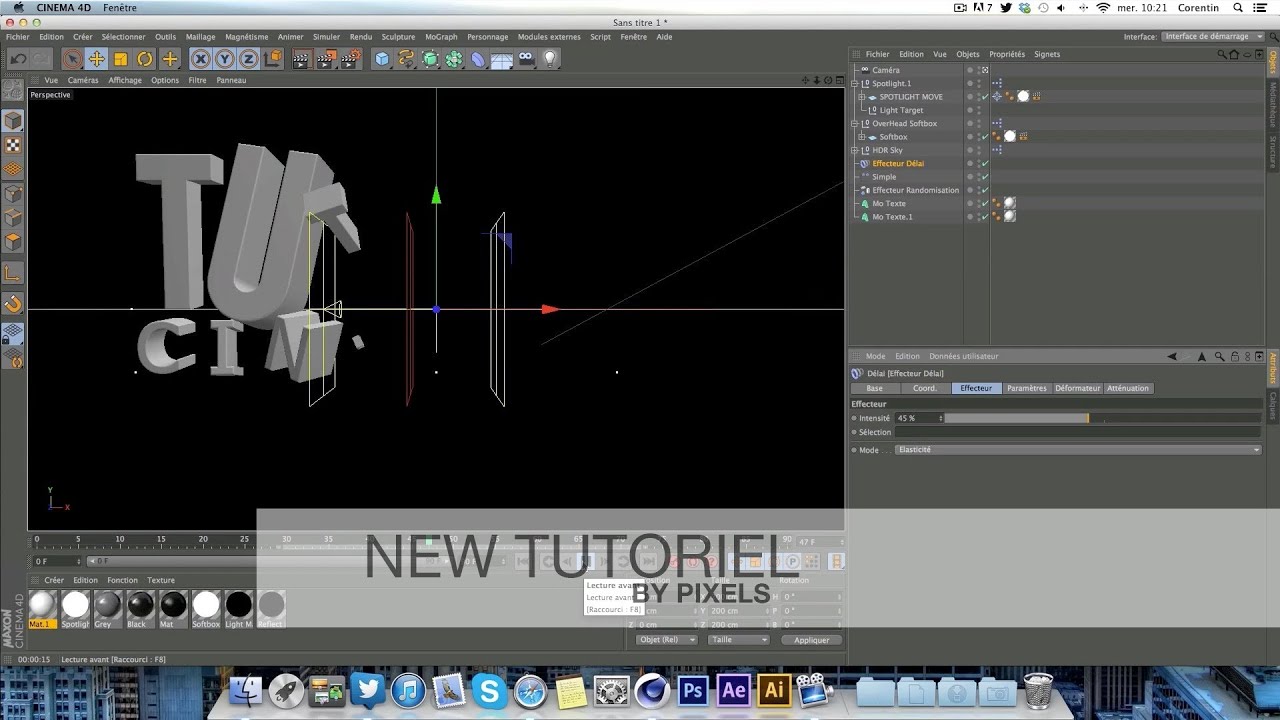Open the Base tab
The height and width of the screenshot is (720, 1280).
pos(875,388)
